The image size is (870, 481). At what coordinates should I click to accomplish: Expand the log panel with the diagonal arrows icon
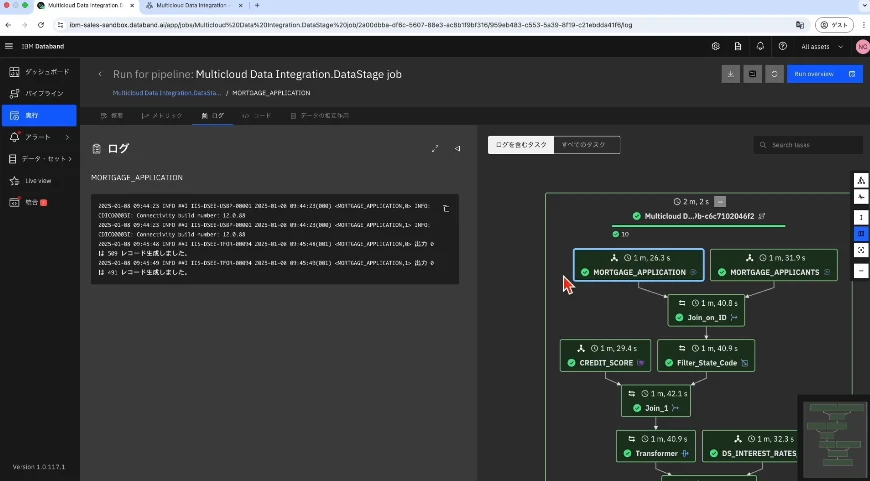(435, 148)
